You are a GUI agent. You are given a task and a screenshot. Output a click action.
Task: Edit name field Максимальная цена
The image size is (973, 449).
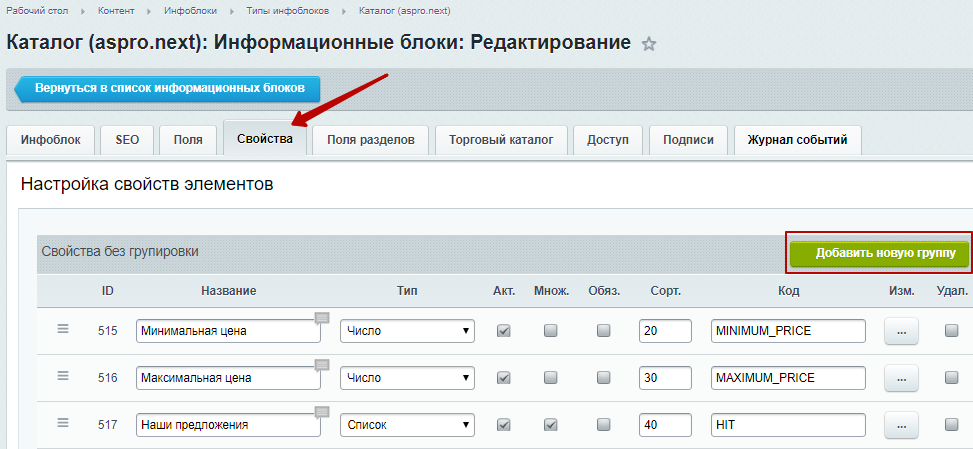pos(228,378)
